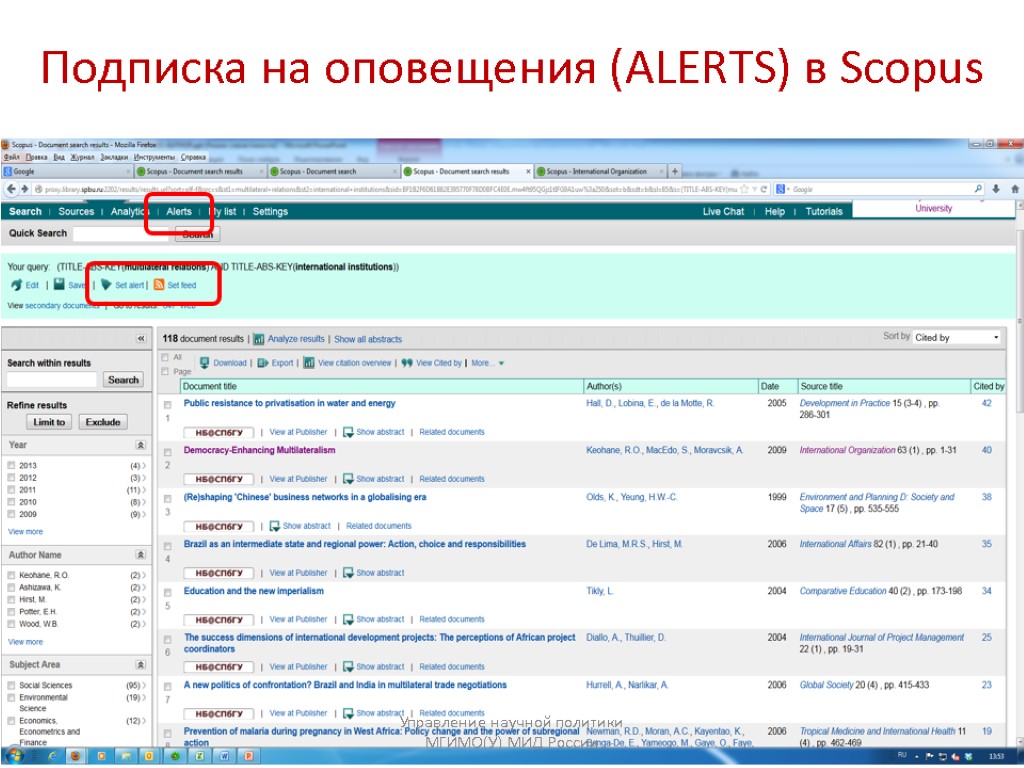1024x768 pixels.
Task: Click Show abstract icon for Public resistance article
Action: click(348, 432)
